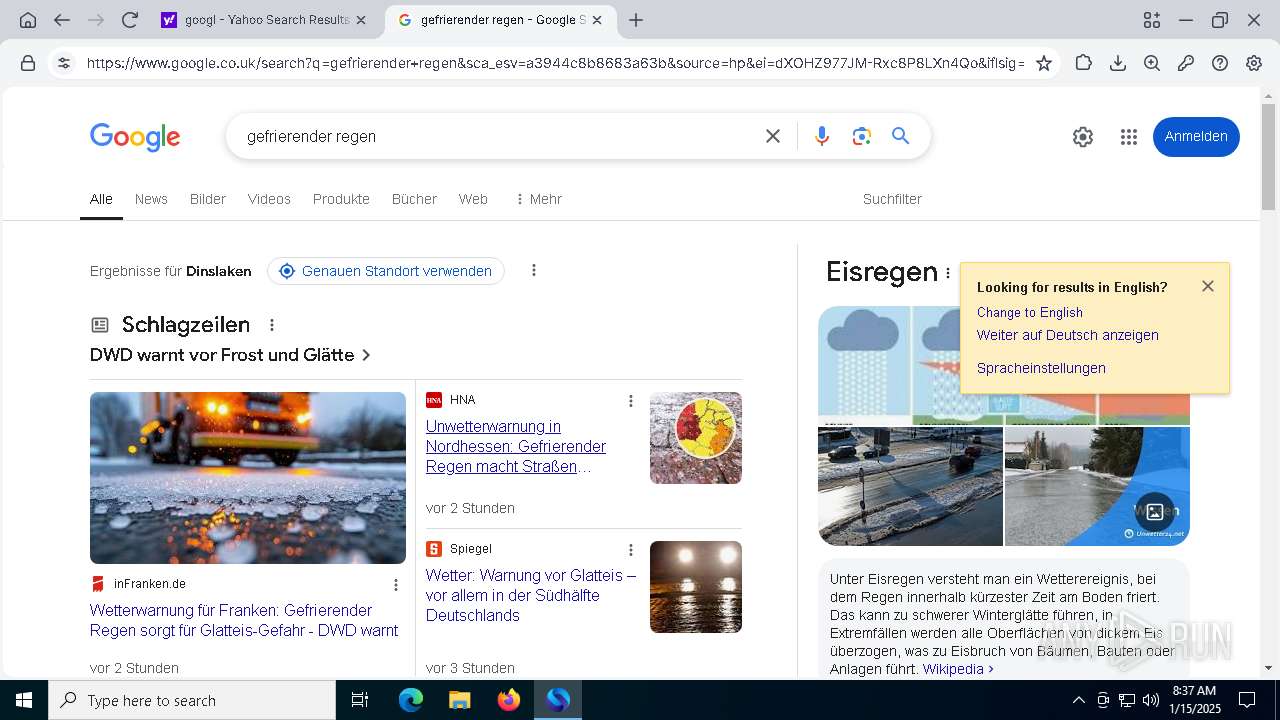Click the Anmelden sign-in button

pyautogui.click(x=1196, y=137)
